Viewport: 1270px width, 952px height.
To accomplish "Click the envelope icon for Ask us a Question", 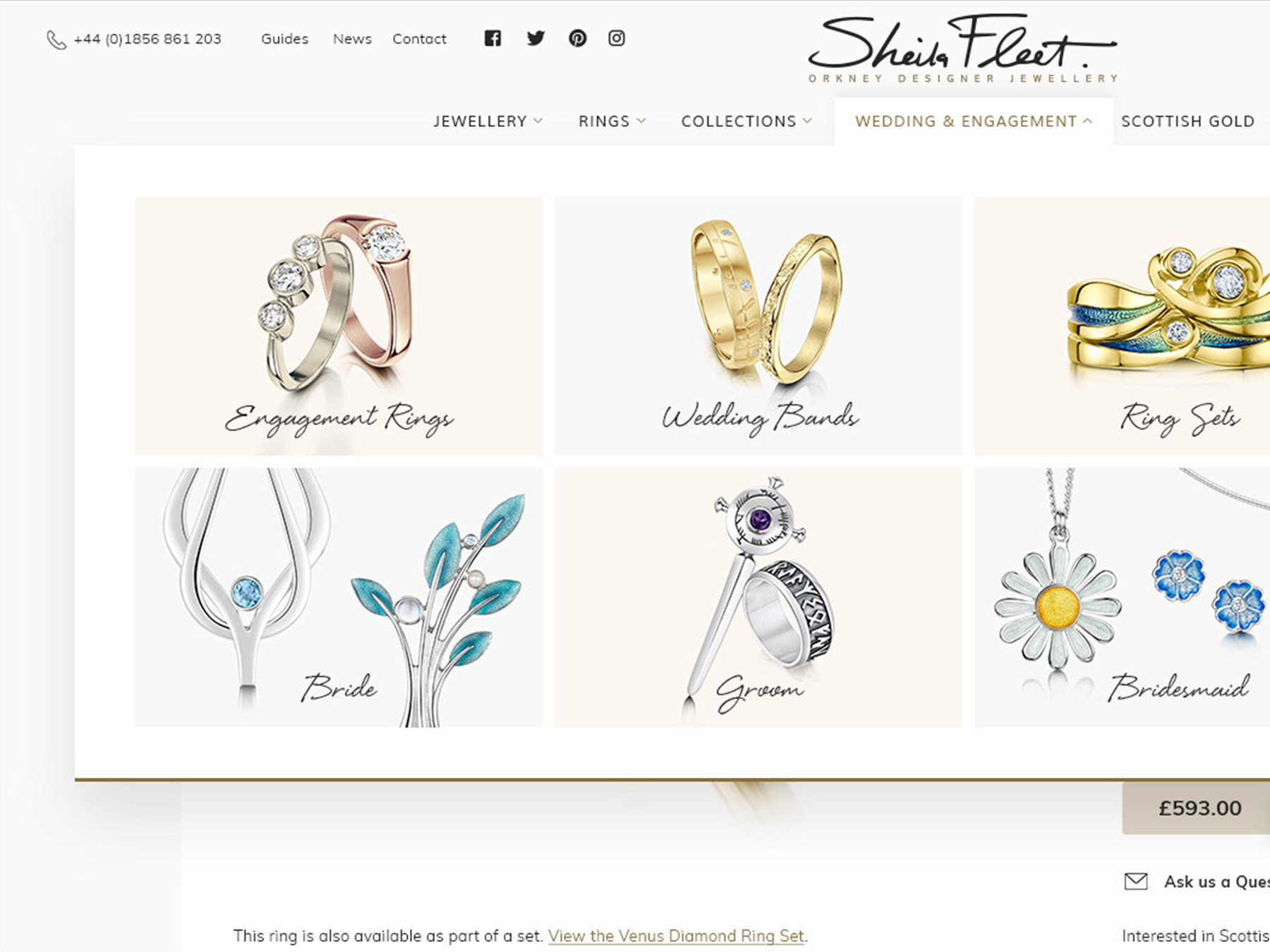I will pyautogui.click(x=1135, y=881).
